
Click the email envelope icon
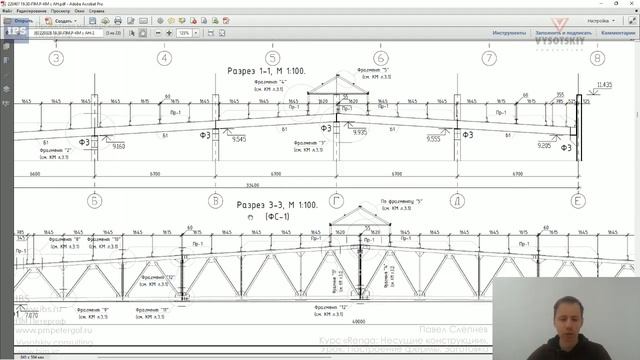(143, 20)
